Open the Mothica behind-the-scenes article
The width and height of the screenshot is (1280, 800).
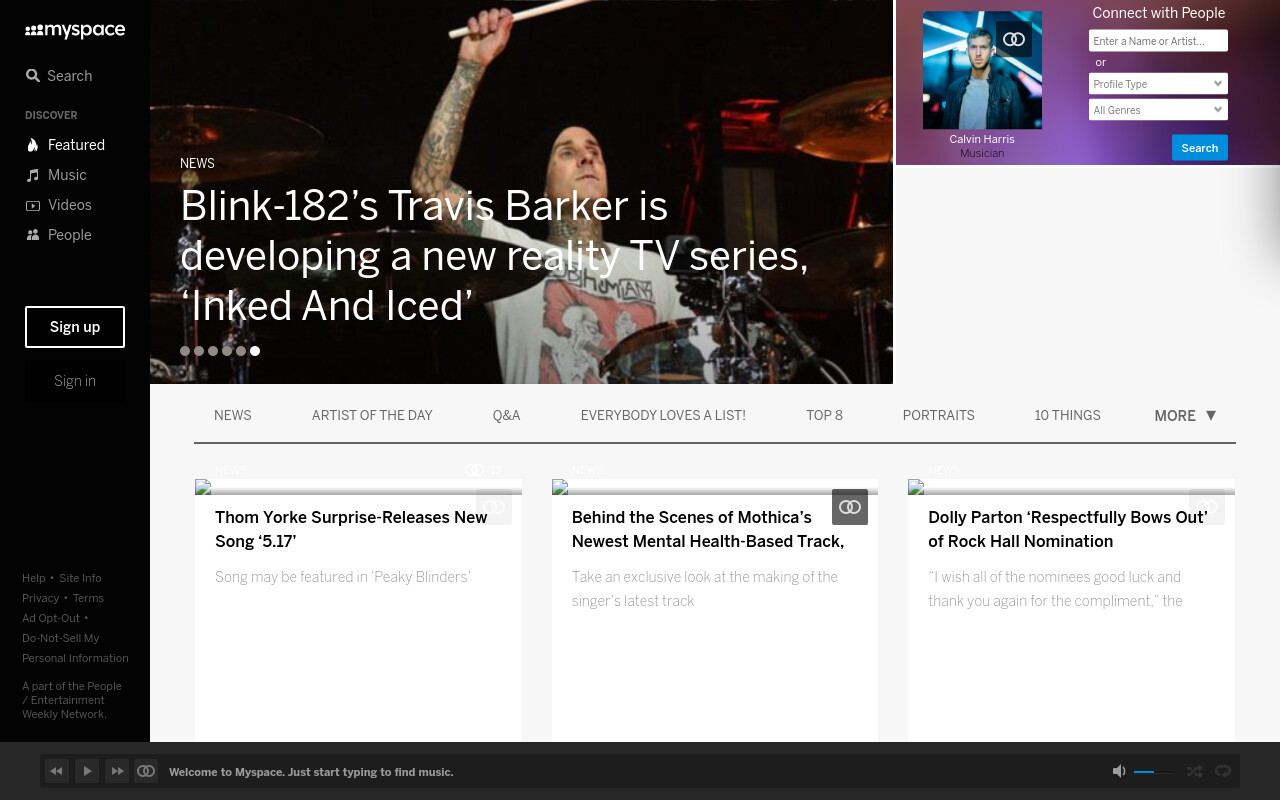[x=708, y=529]
